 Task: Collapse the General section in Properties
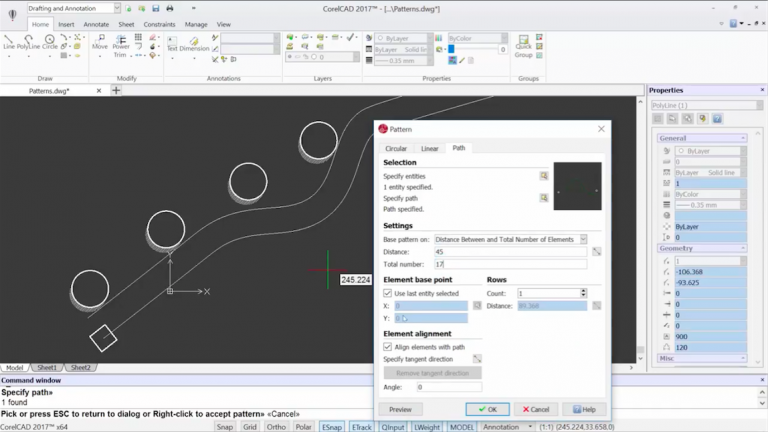click(x=742, y=138)
